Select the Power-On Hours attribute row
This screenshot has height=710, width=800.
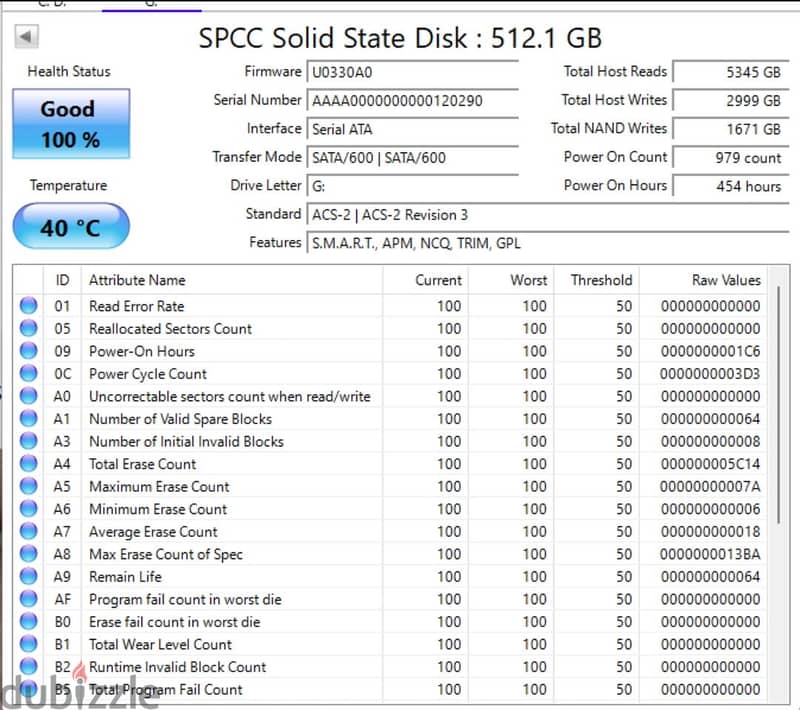[390, 351]
